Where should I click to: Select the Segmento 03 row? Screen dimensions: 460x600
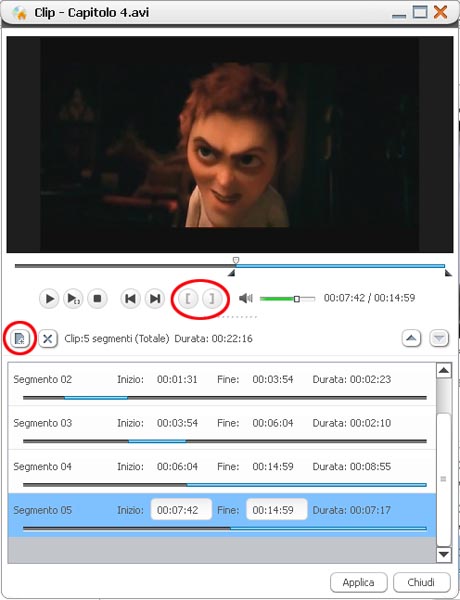(x=222, y=428)
